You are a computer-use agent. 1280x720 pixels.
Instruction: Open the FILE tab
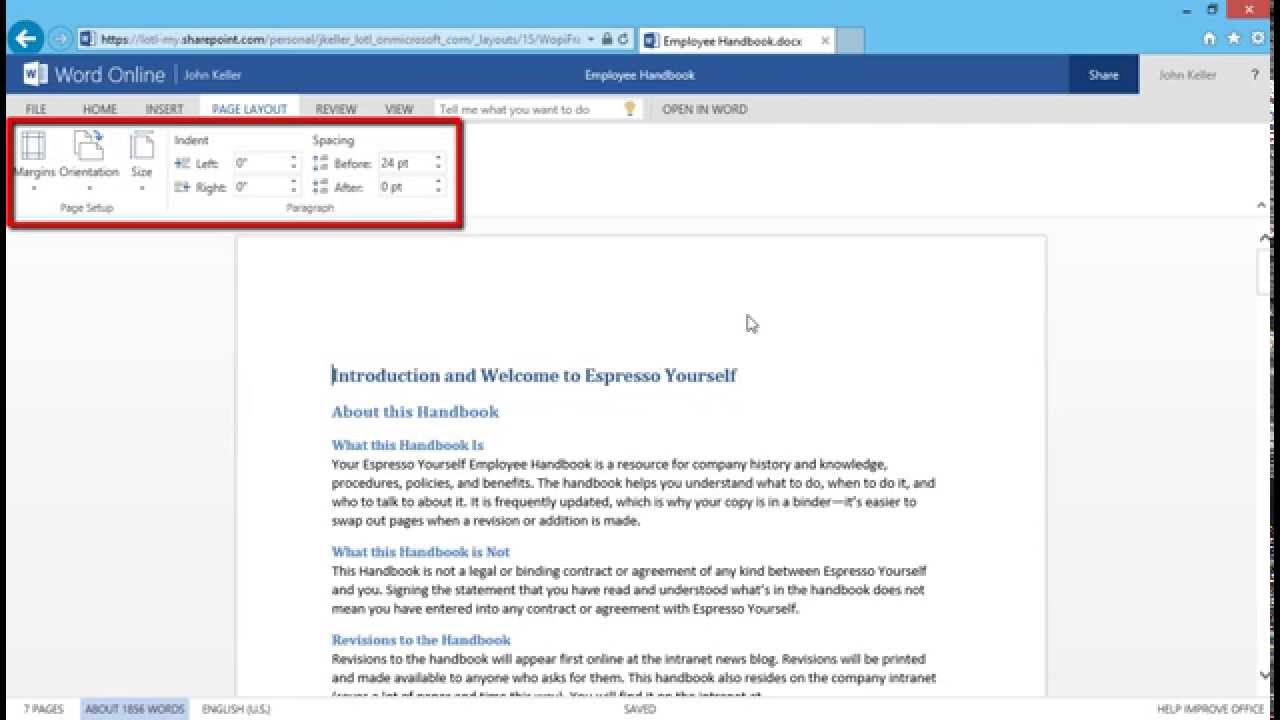coord(36,109)
